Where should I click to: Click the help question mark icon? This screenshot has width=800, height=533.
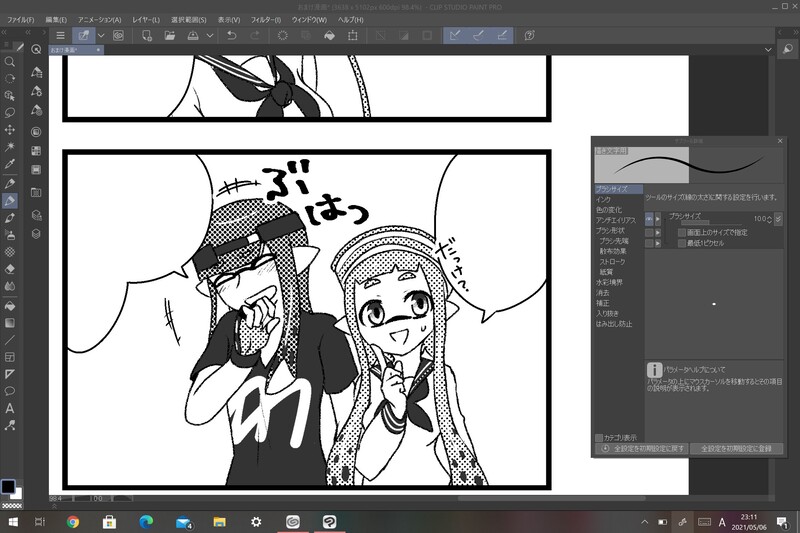pyautogui.click(x=530, y=35)
